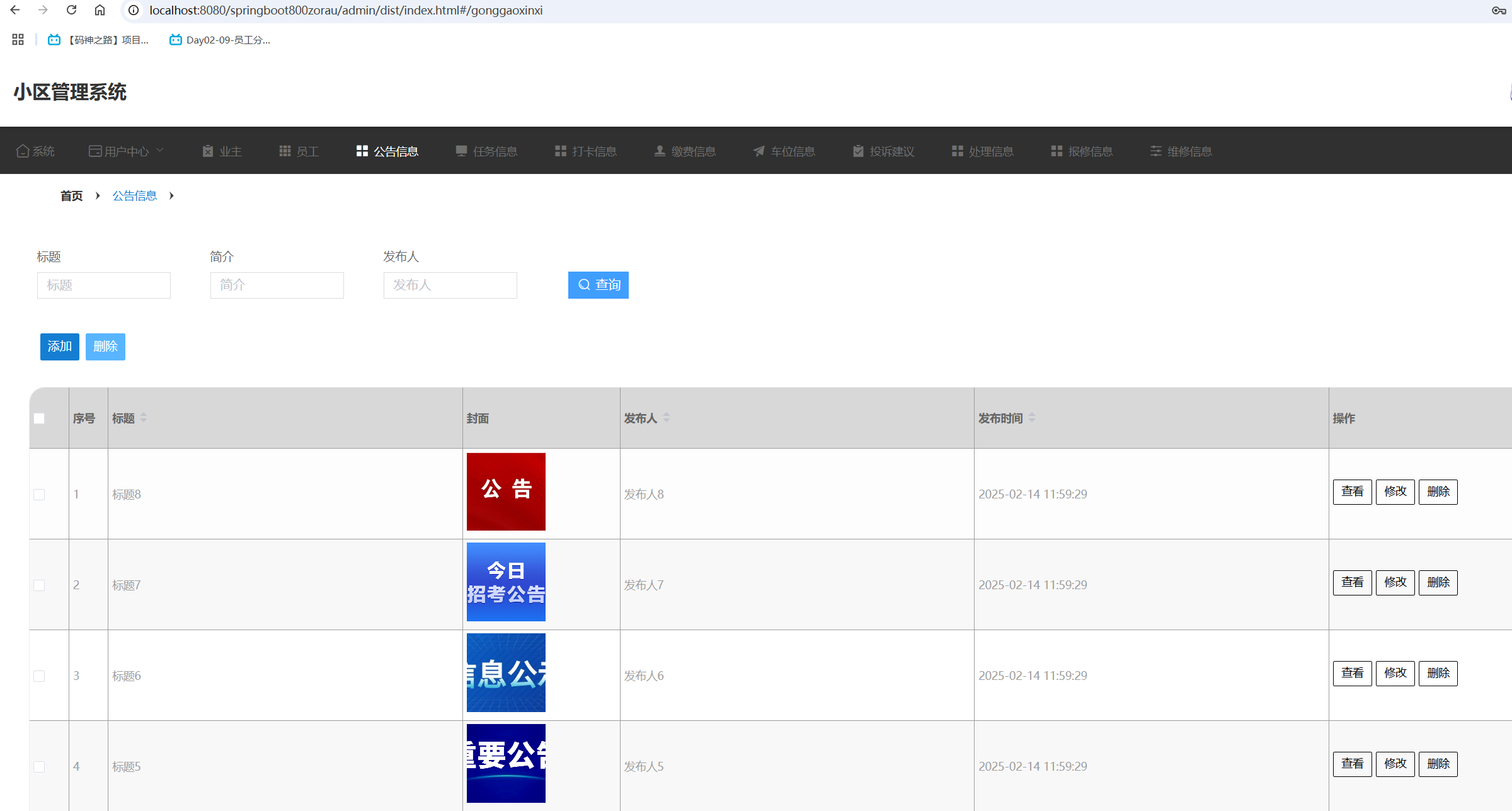Toggle the select-all checkbox in table header
This screenshot has height=811, width=1512.
[x=39, y=418]
